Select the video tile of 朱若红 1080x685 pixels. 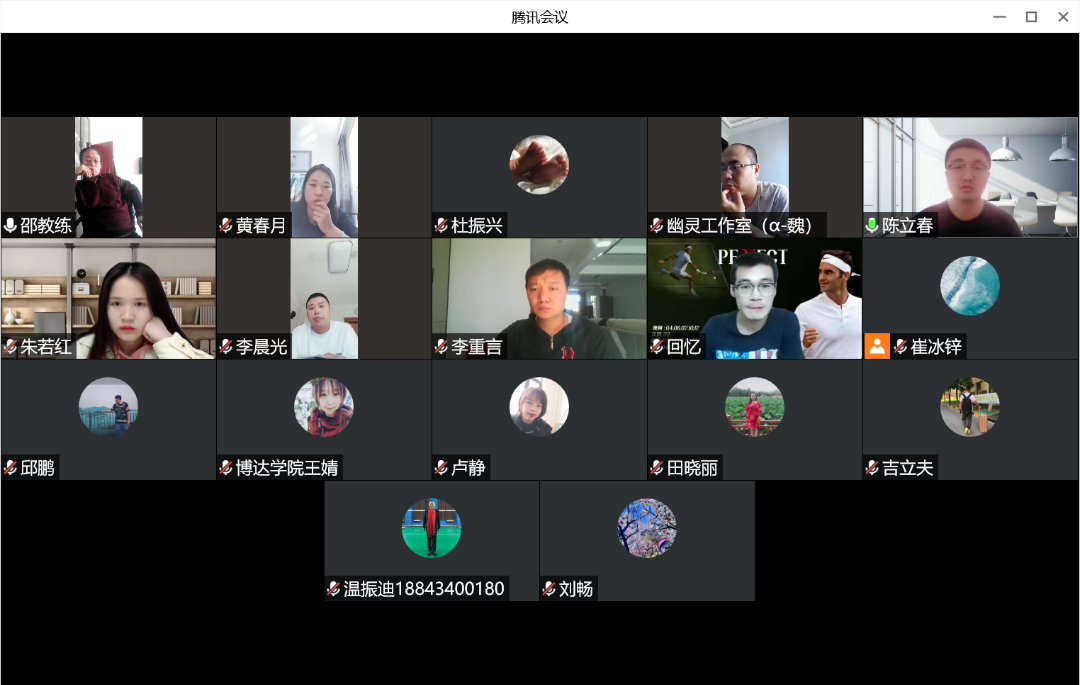[x=108, y=299]
